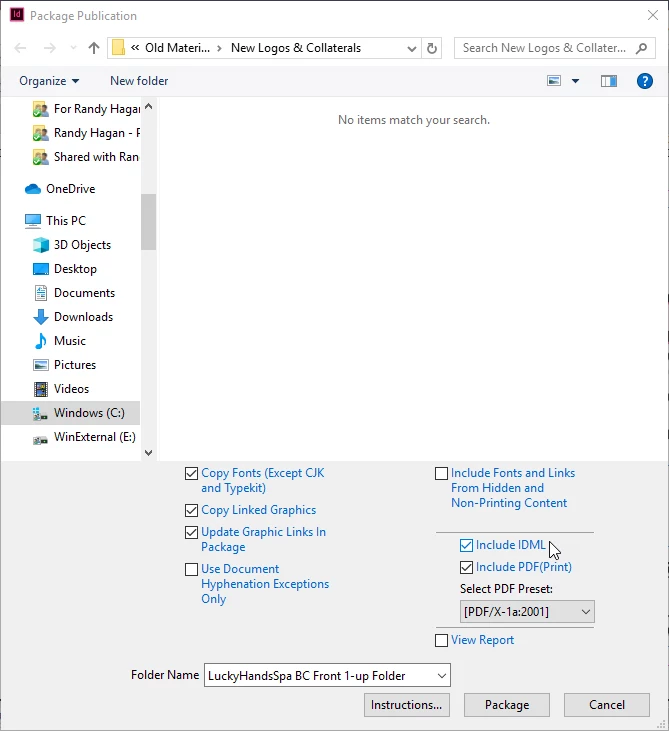Open the More view options dropdown arrow
This screenshot has width=669, height=731.
click(x=575, y=81)
